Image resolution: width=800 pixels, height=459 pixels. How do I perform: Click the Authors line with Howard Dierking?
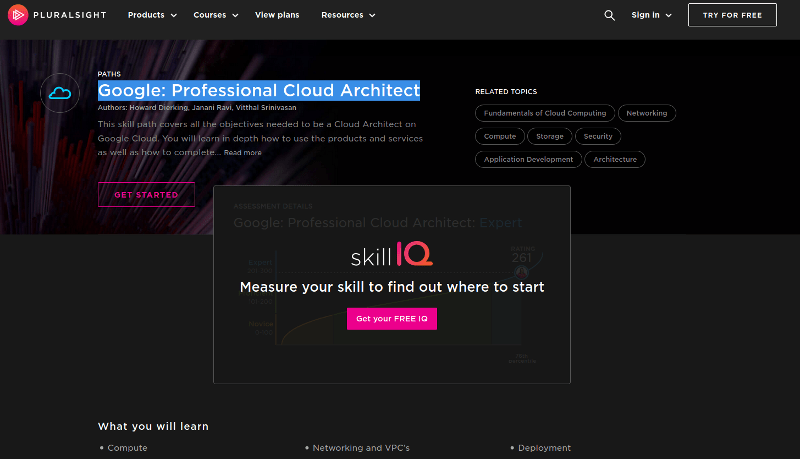click(197, 108)
